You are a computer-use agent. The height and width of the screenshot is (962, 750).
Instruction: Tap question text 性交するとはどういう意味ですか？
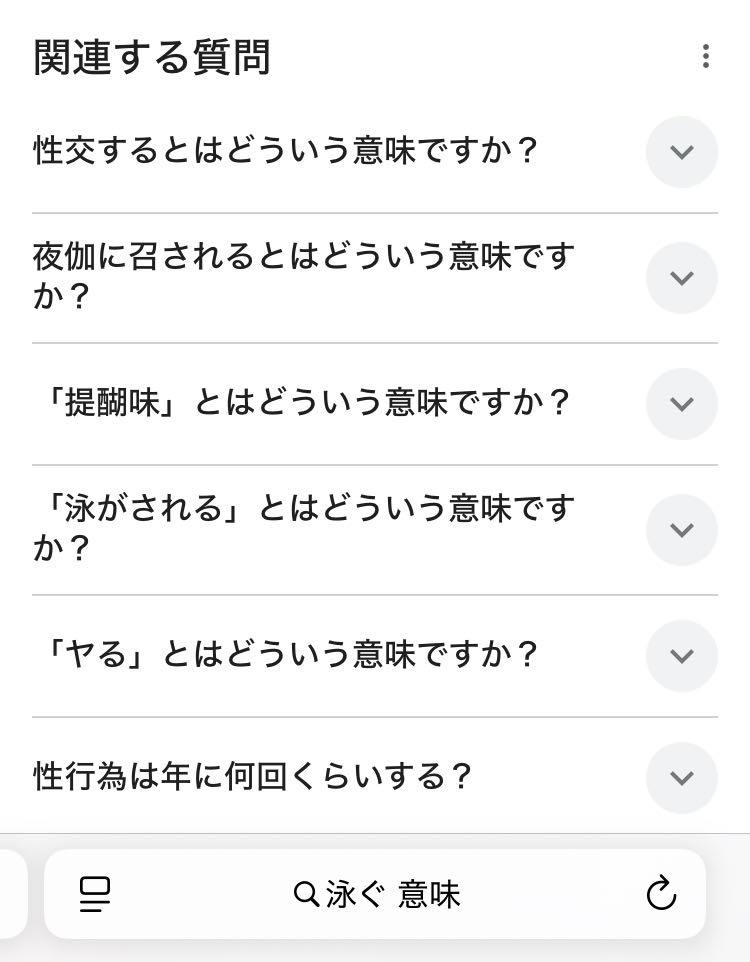286,150
